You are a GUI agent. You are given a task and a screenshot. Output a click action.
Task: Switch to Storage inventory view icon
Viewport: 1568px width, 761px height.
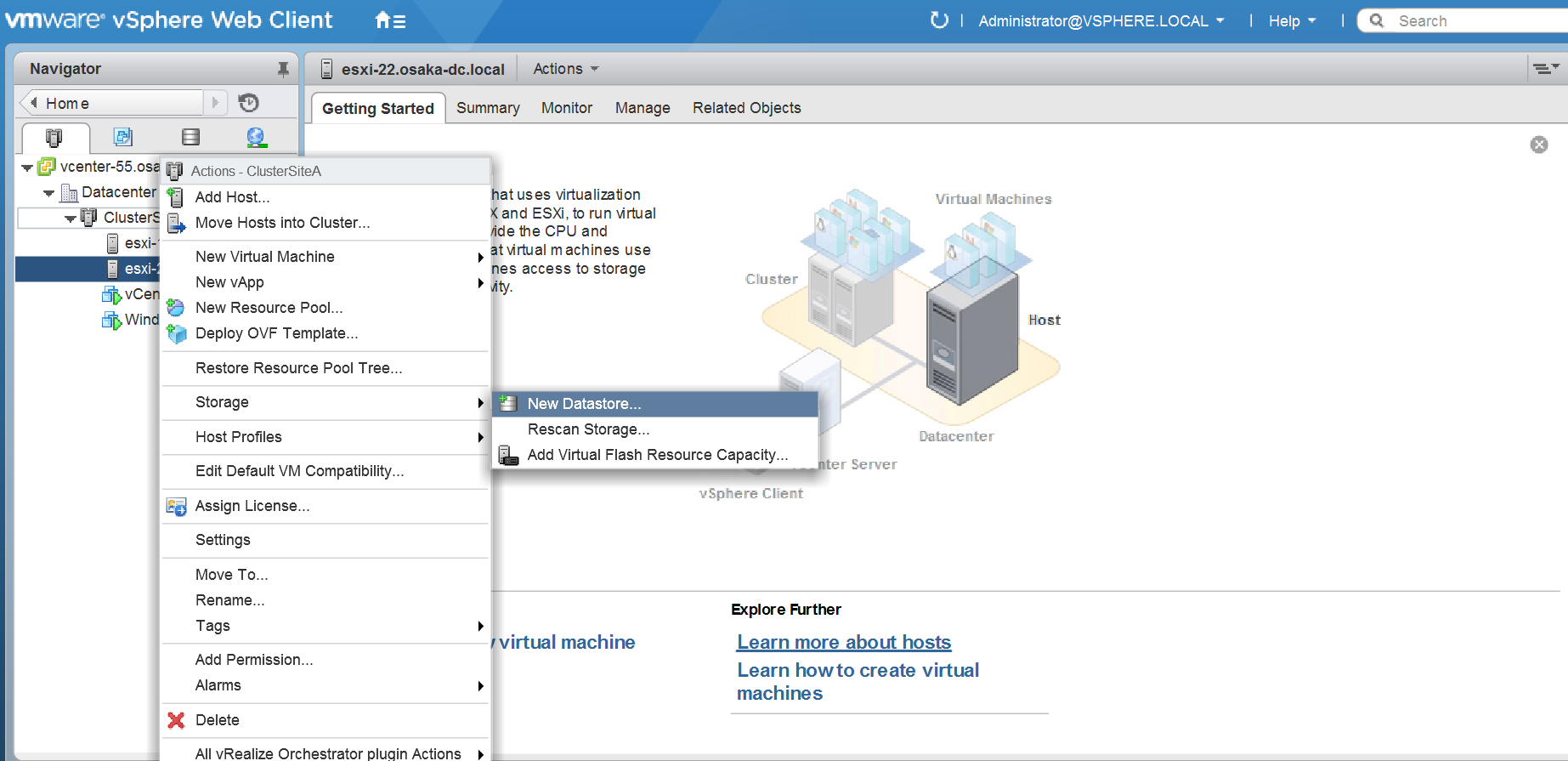191,137
